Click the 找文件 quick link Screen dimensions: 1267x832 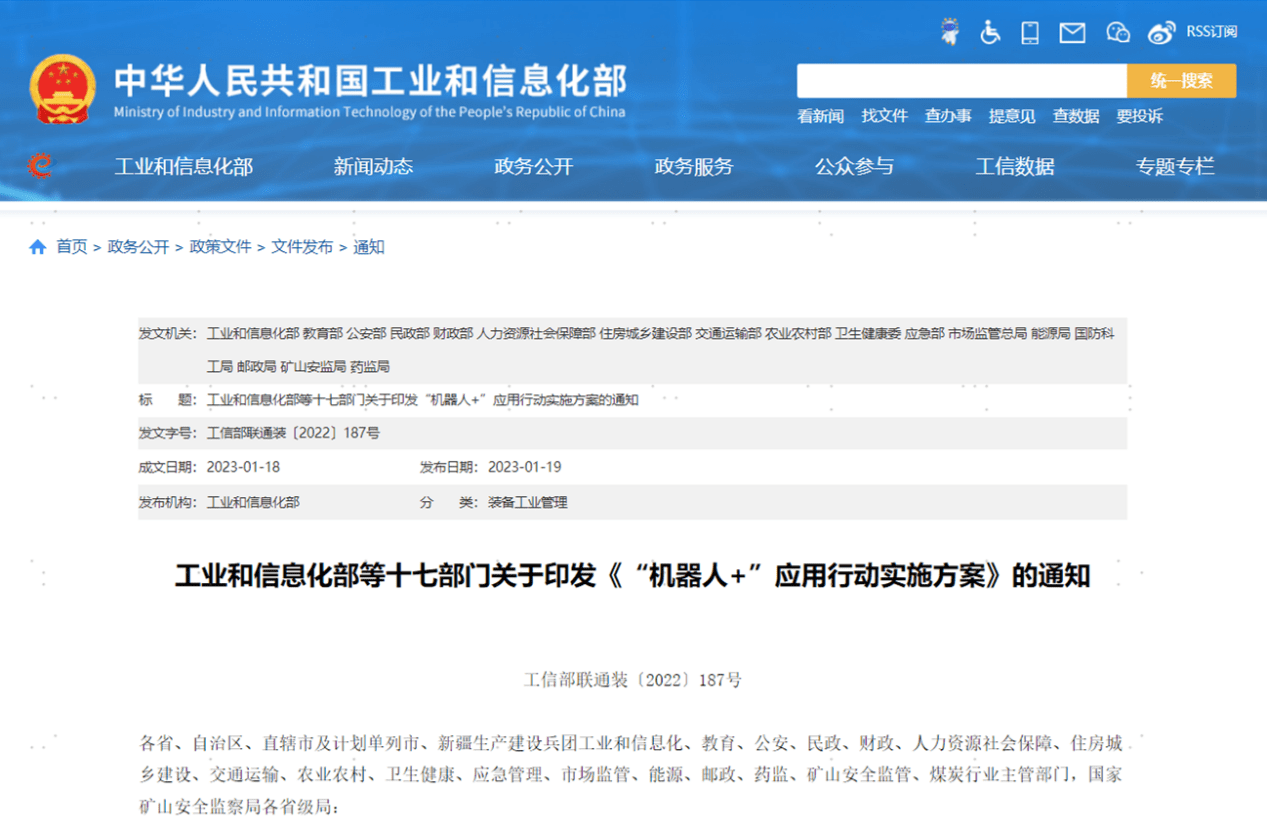click(x=884, y=116)
